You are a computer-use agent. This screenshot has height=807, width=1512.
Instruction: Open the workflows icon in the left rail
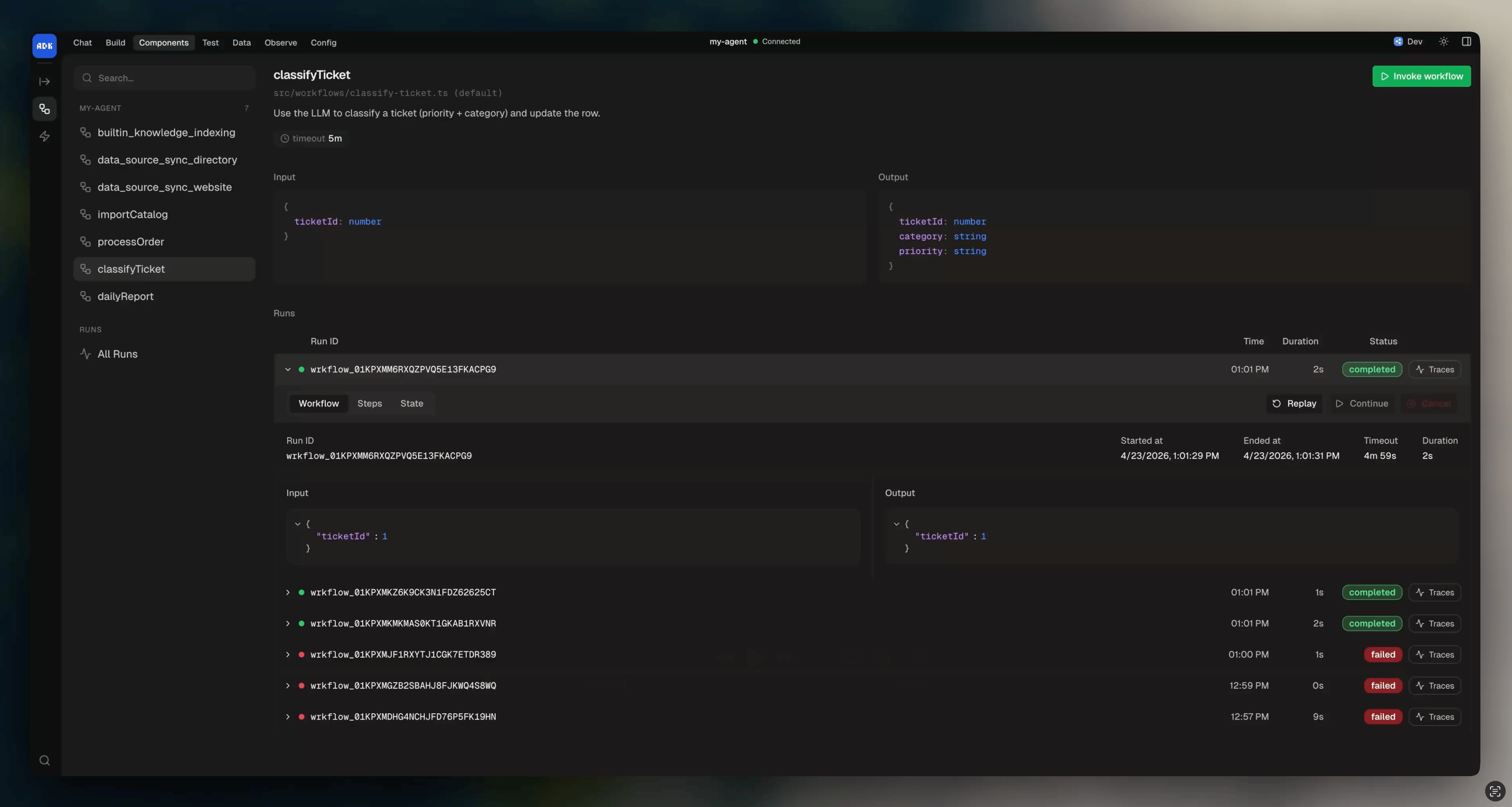45,109
